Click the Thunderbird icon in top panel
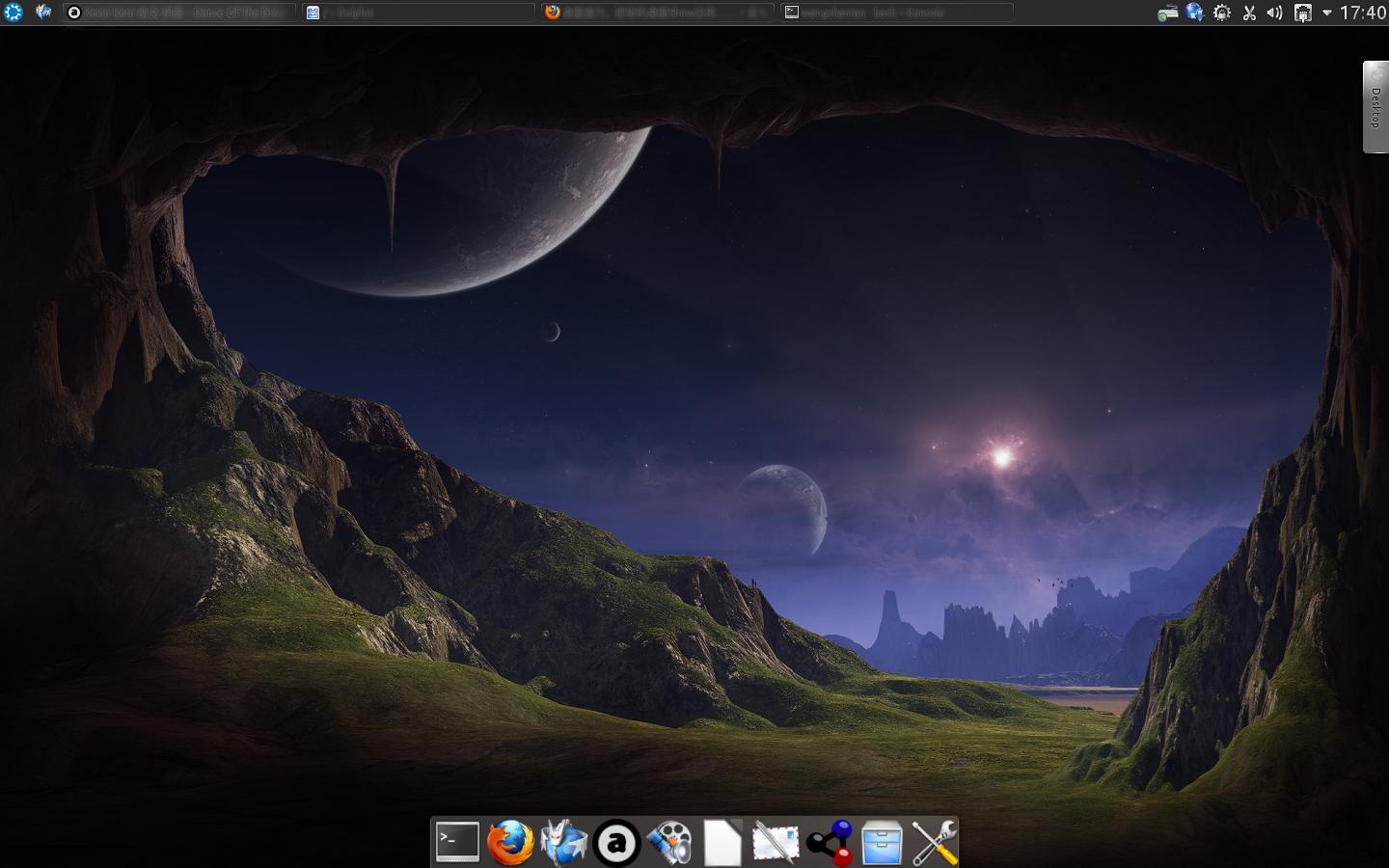1389x868 pixels. 43,13
